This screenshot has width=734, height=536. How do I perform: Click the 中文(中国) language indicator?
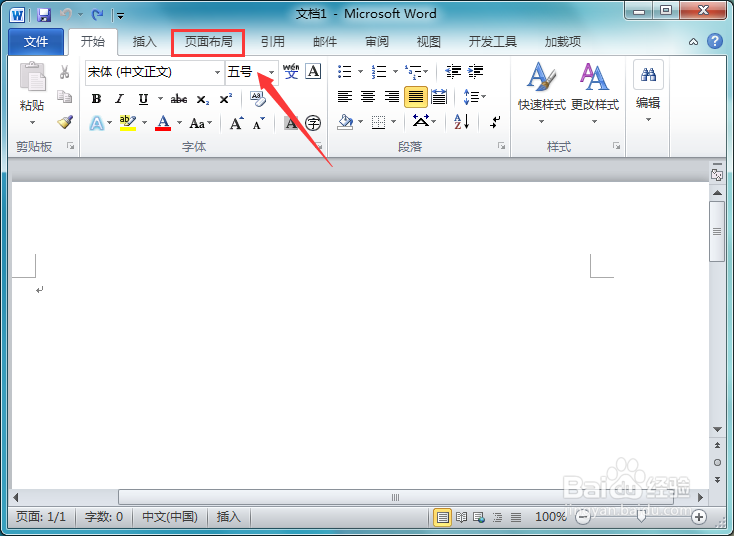[x=170, y=517]
